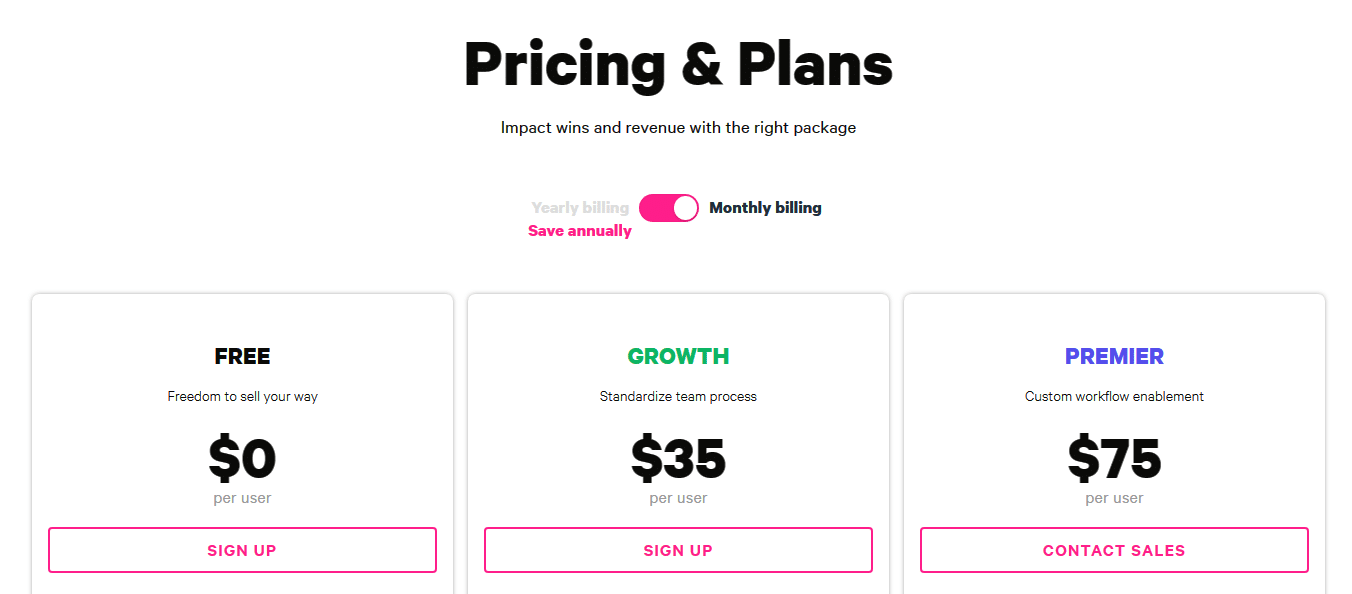Screen dimensions: 1352x594
Task: Click the $75 price on the PREMIER card
Action: click(1114, 458)
